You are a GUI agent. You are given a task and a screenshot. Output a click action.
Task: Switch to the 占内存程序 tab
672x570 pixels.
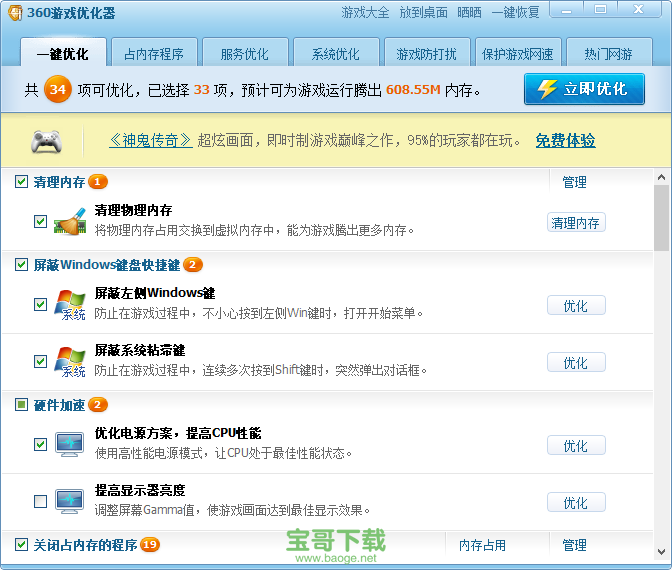click(x=154, y=54)
